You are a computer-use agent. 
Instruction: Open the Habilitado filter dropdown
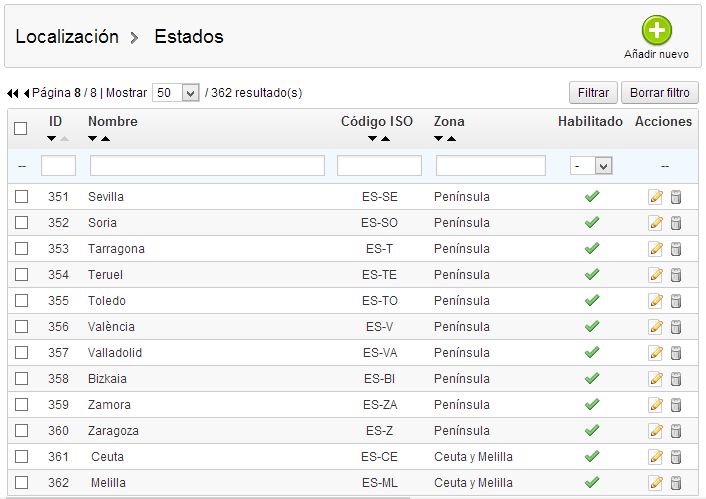(591, 166)
